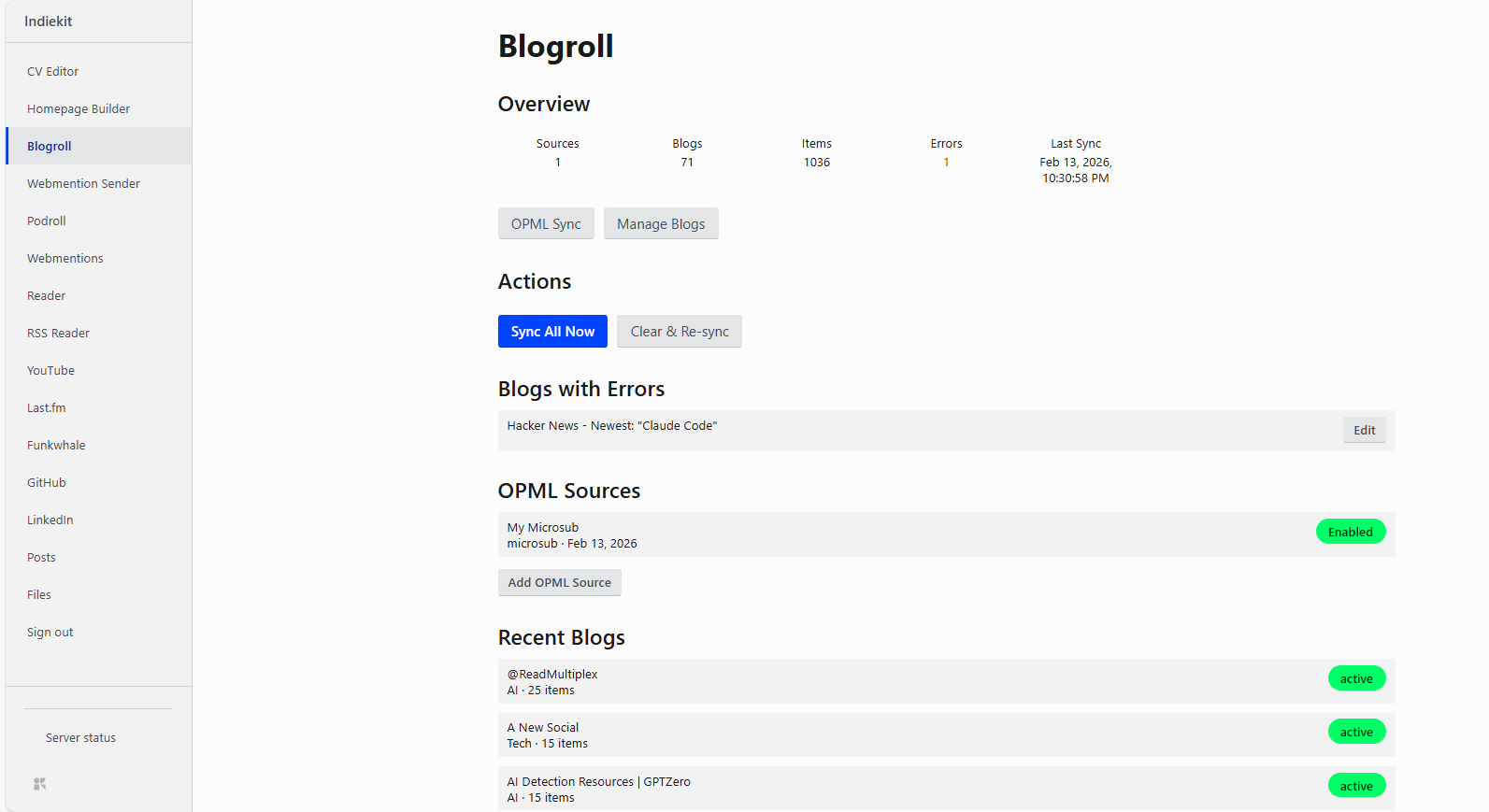Navigate to the Podroll section
The width and height of the screenshot is (1489, 812).
coord(47,221)
